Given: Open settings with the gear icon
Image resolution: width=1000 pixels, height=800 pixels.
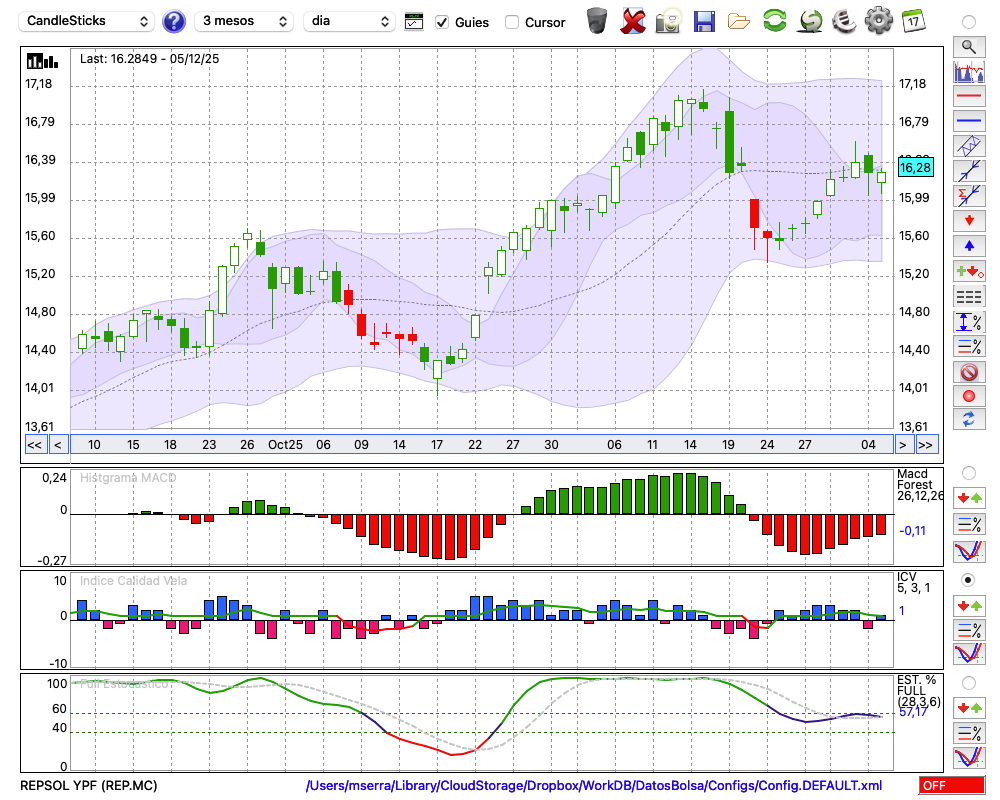Looking at the screenshot, I should tap(879, 20).
